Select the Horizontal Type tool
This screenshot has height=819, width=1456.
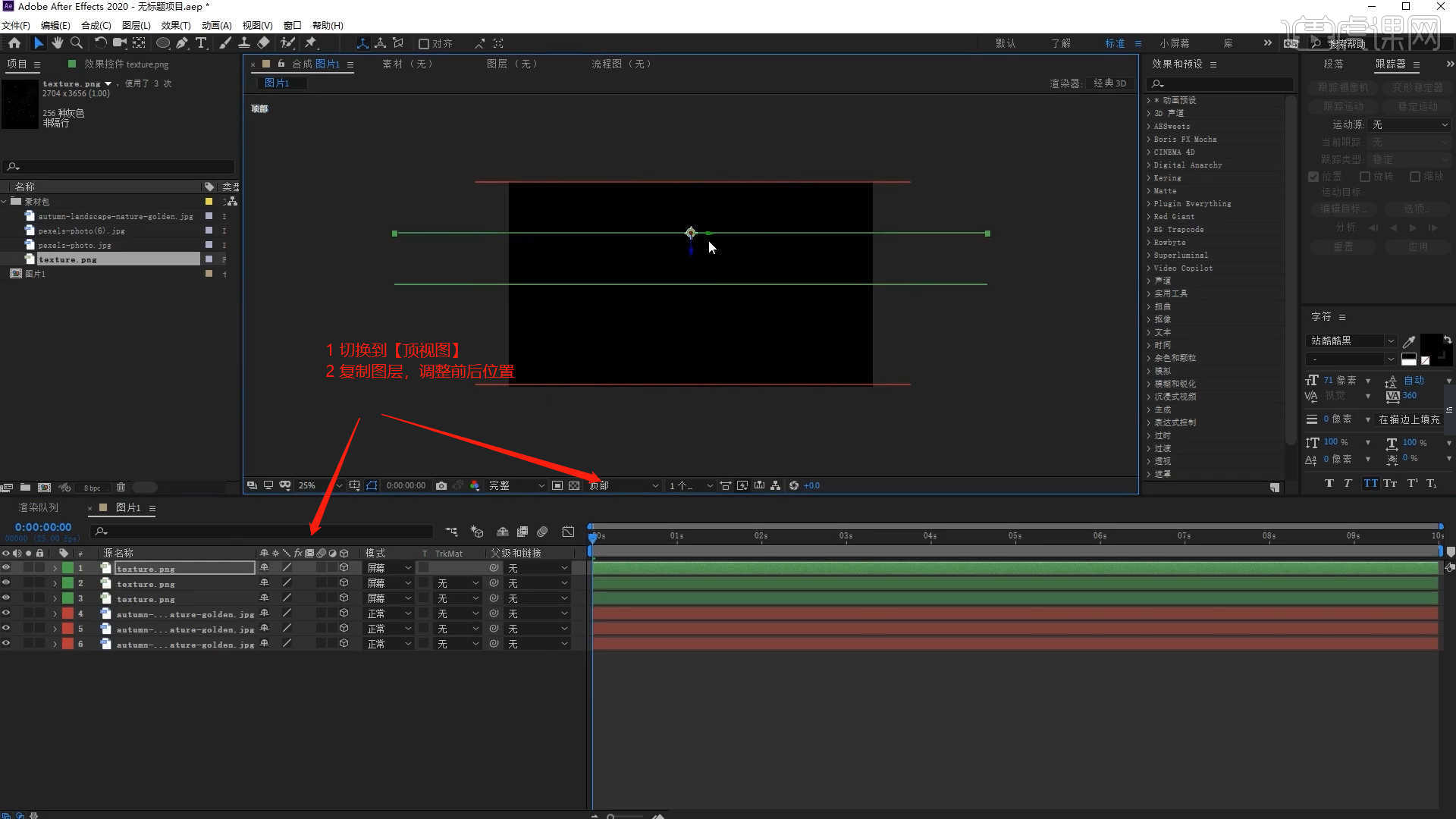(201, 43)
